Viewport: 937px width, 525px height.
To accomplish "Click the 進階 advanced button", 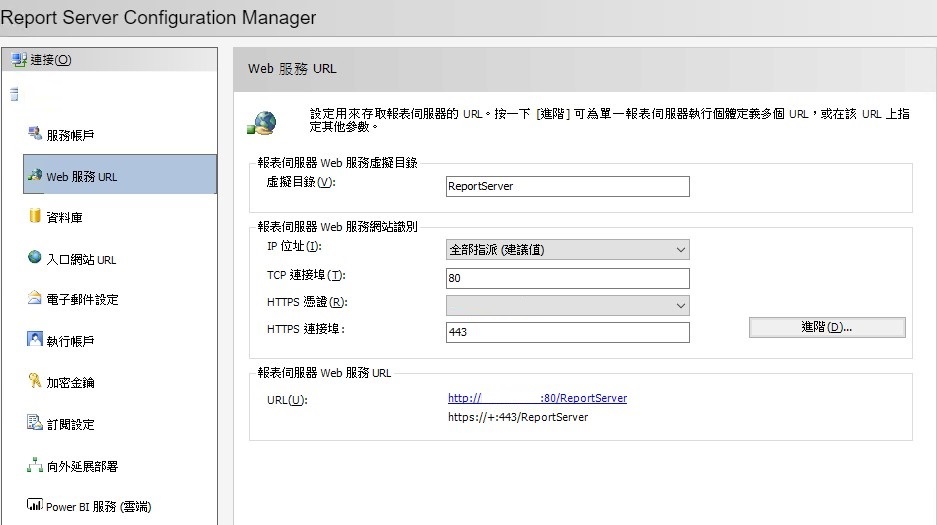I will (x=826, y=327).
